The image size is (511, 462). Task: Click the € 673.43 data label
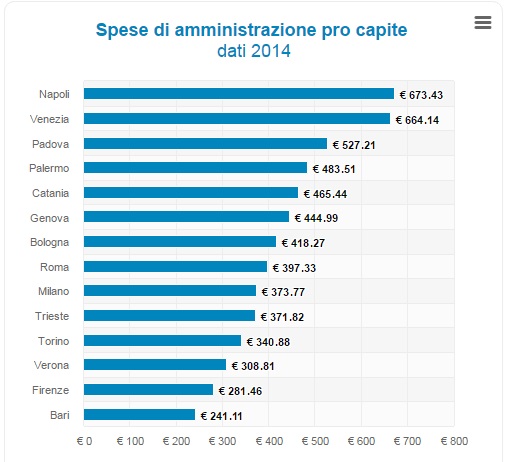[x=421, y=95]
